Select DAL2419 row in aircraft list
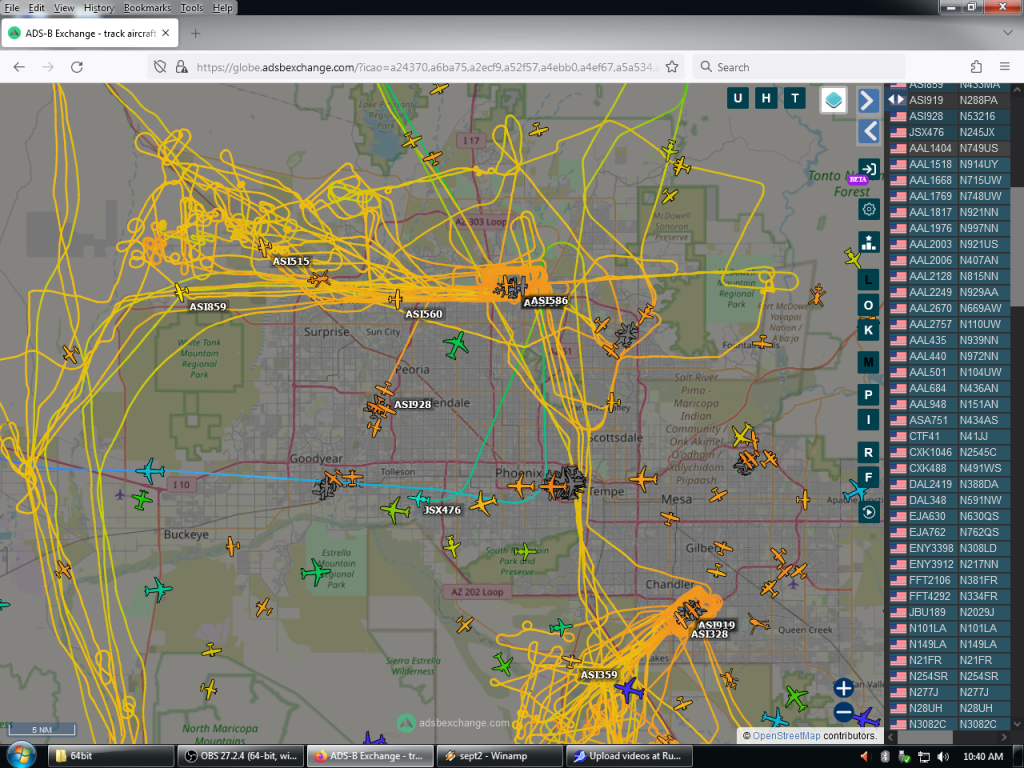The width and height of the screenshot is (1024, 768). coord(948,484)
